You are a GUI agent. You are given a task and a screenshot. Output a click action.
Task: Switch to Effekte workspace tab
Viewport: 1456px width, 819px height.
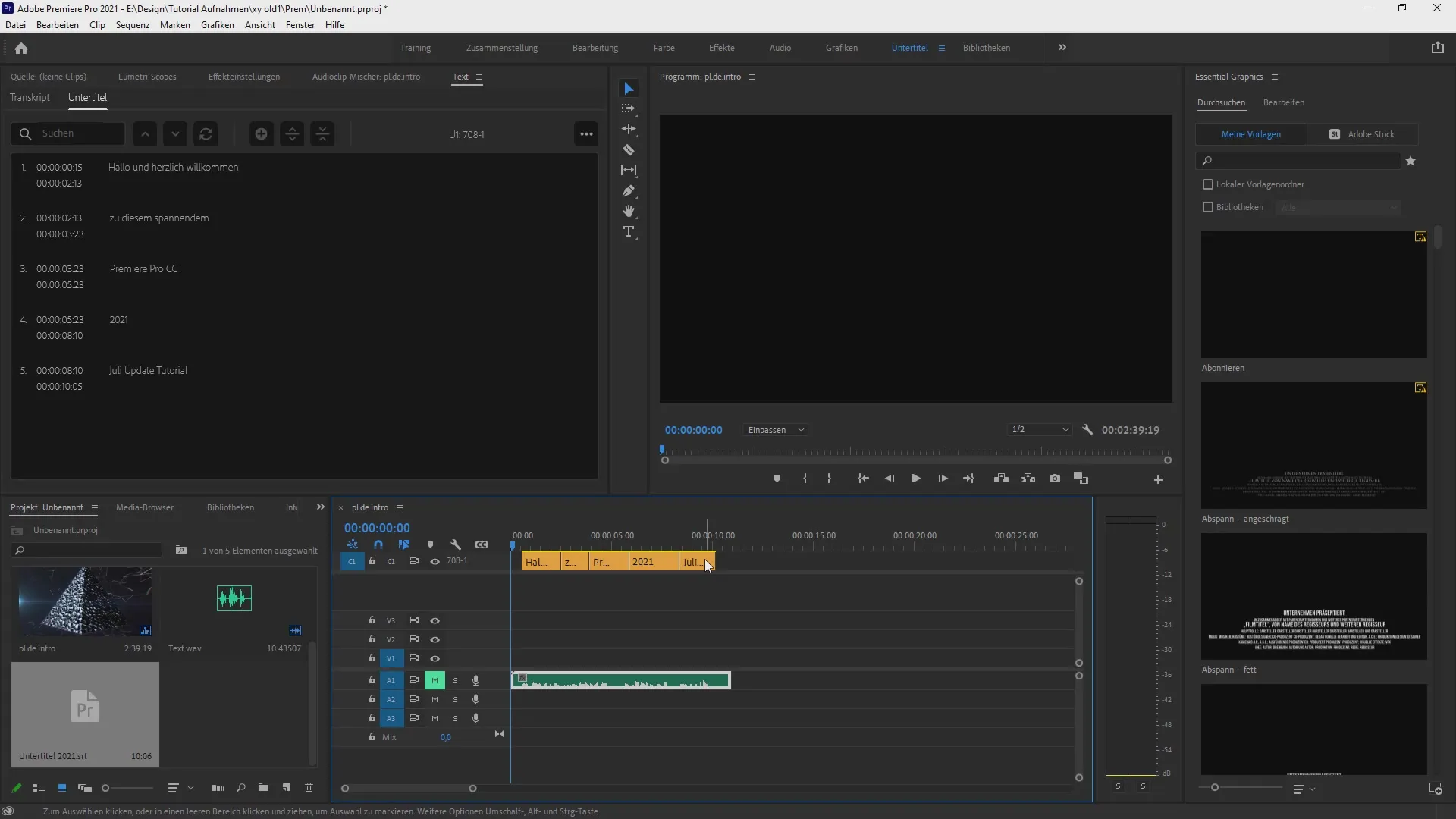pos(721,48)
